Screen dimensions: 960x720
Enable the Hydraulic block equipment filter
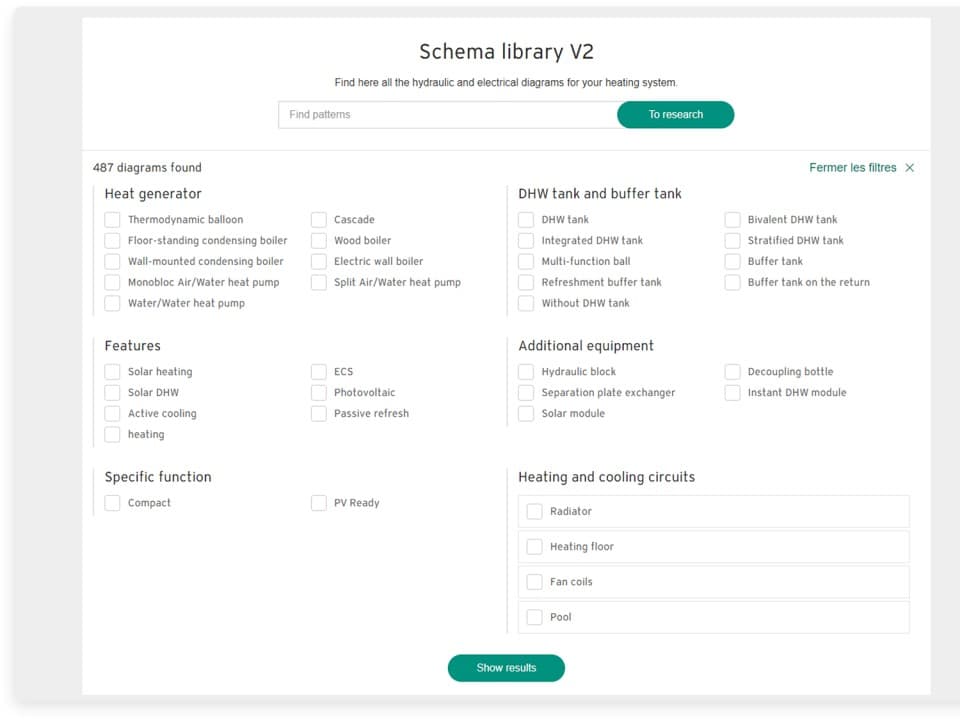click(526, 371)
